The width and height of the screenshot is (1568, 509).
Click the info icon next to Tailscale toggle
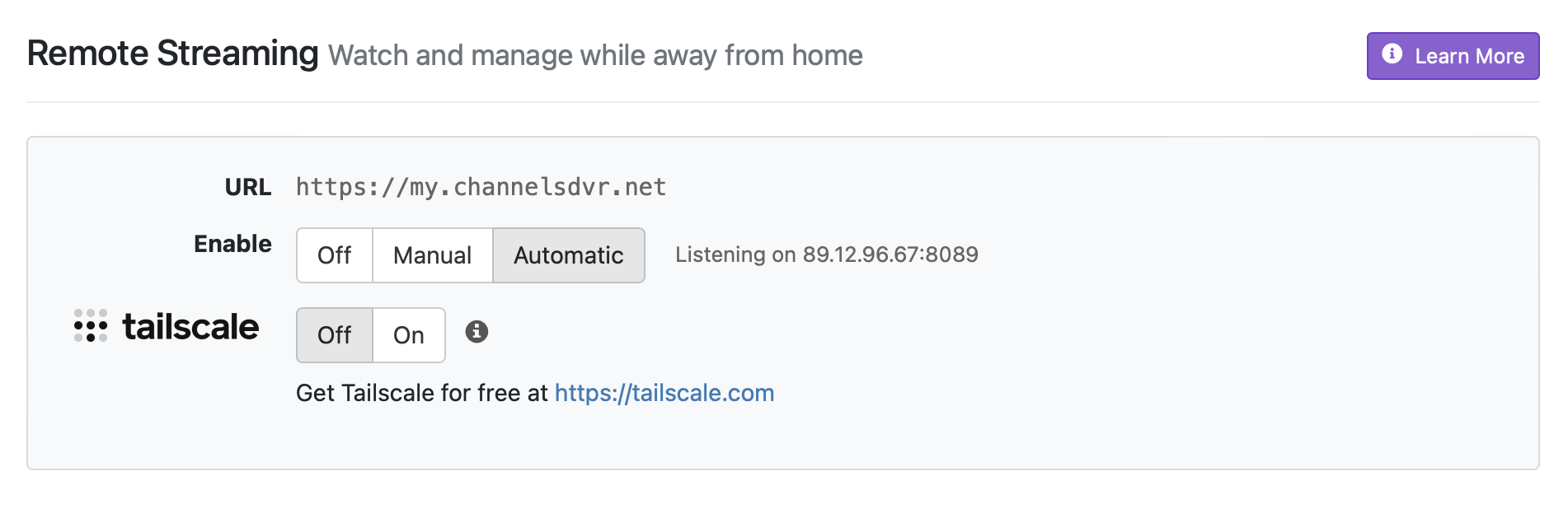coord(478,333)
